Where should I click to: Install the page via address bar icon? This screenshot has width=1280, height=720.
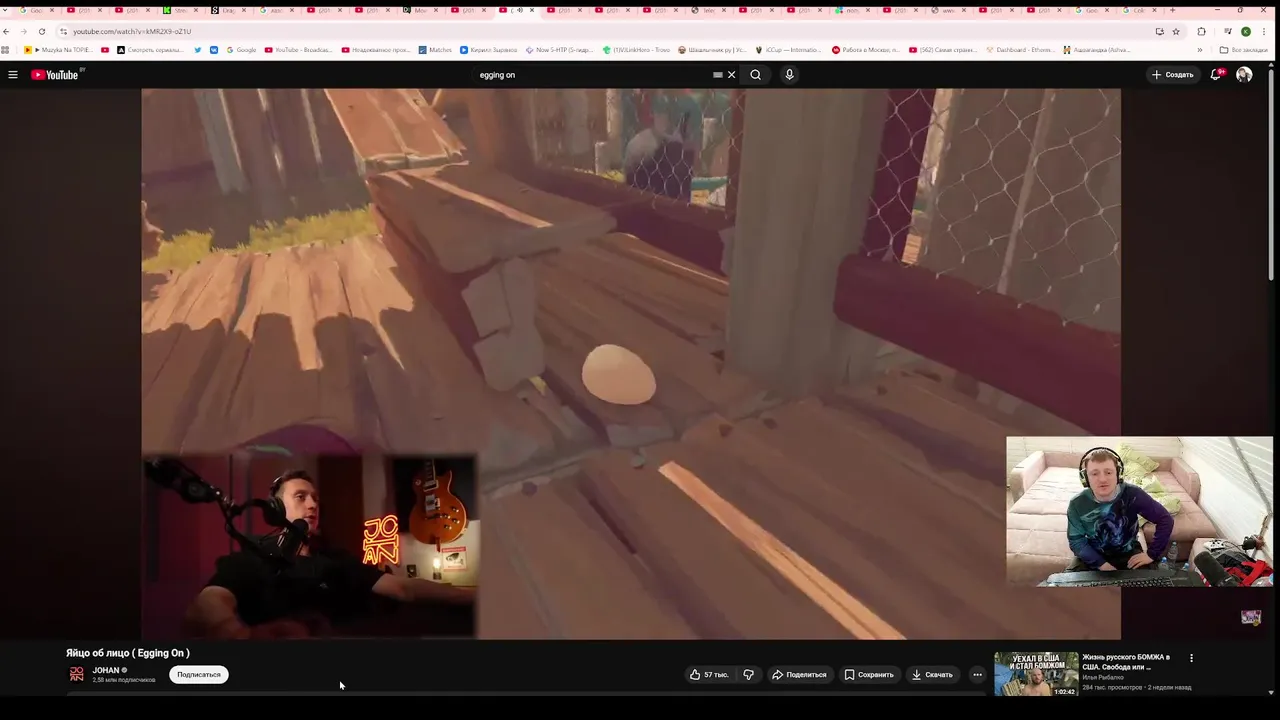1159,31
